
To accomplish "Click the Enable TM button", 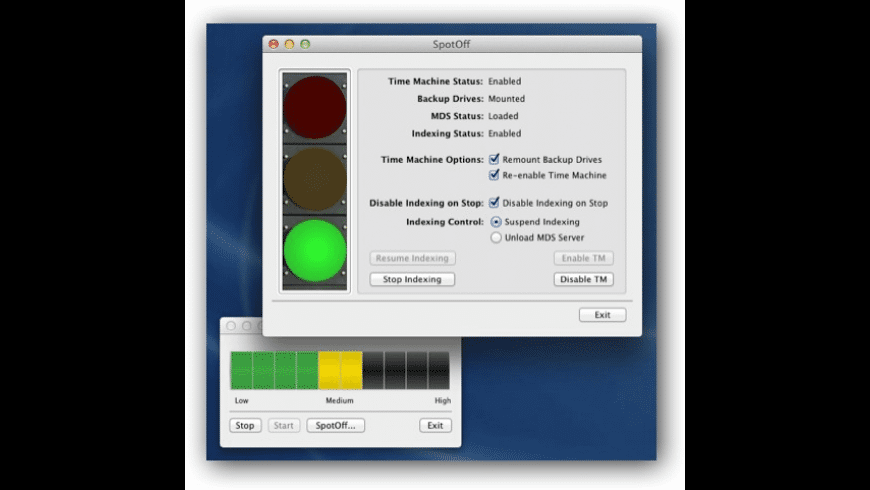I will tap(583, 258).
